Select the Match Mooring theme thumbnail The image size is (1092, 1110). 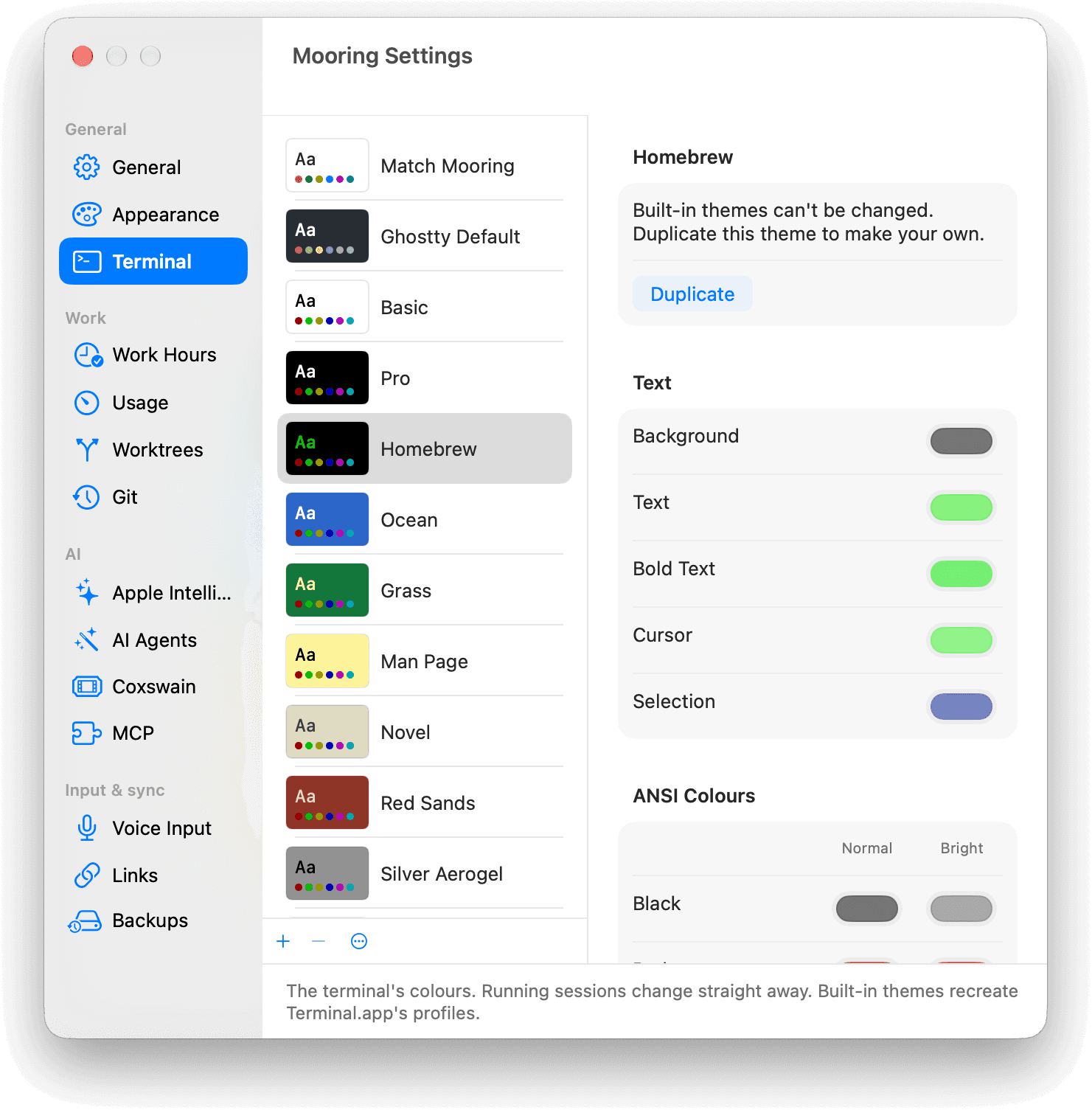(327, 165)
